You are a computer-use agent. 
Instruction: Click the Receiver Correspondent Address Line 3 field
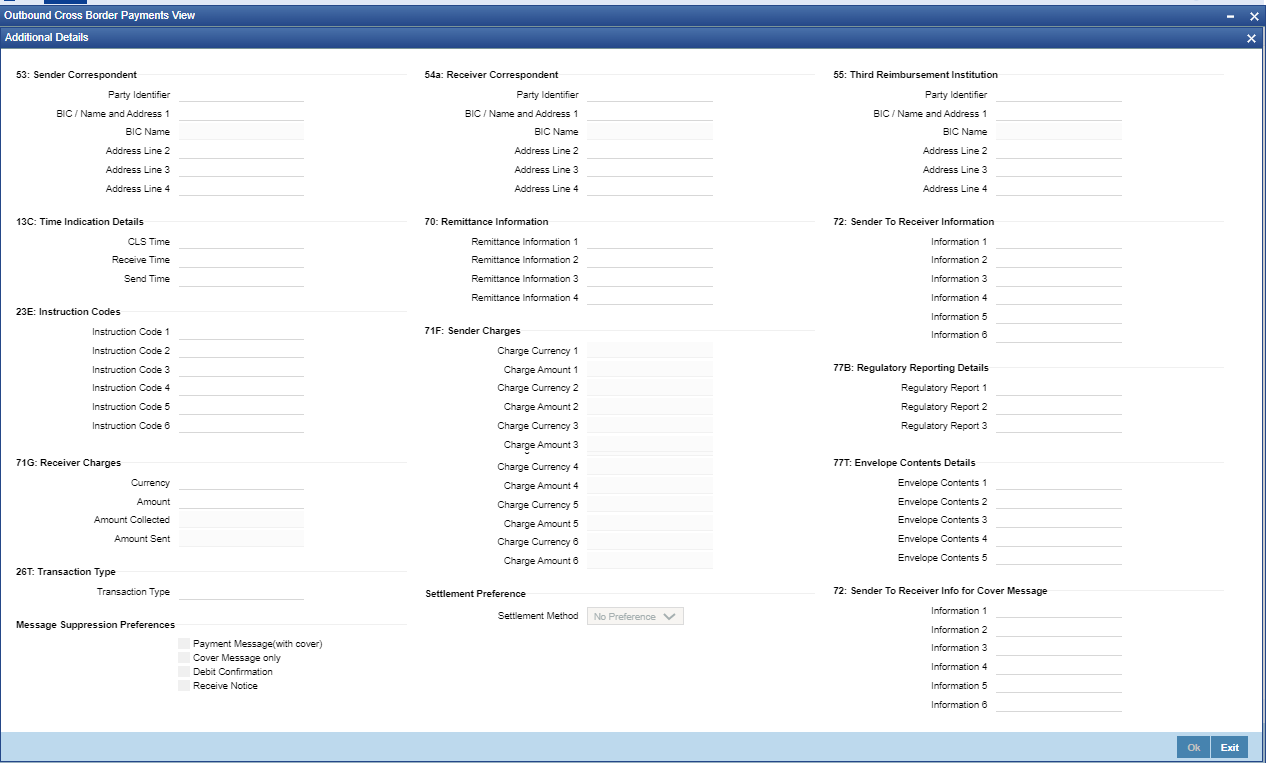[650, 169]
